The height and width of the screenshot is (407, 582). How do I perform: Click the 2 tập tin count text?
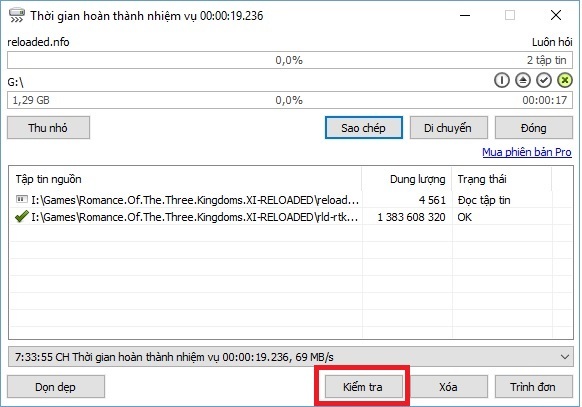pyautogui.click(x=547, y=60)
